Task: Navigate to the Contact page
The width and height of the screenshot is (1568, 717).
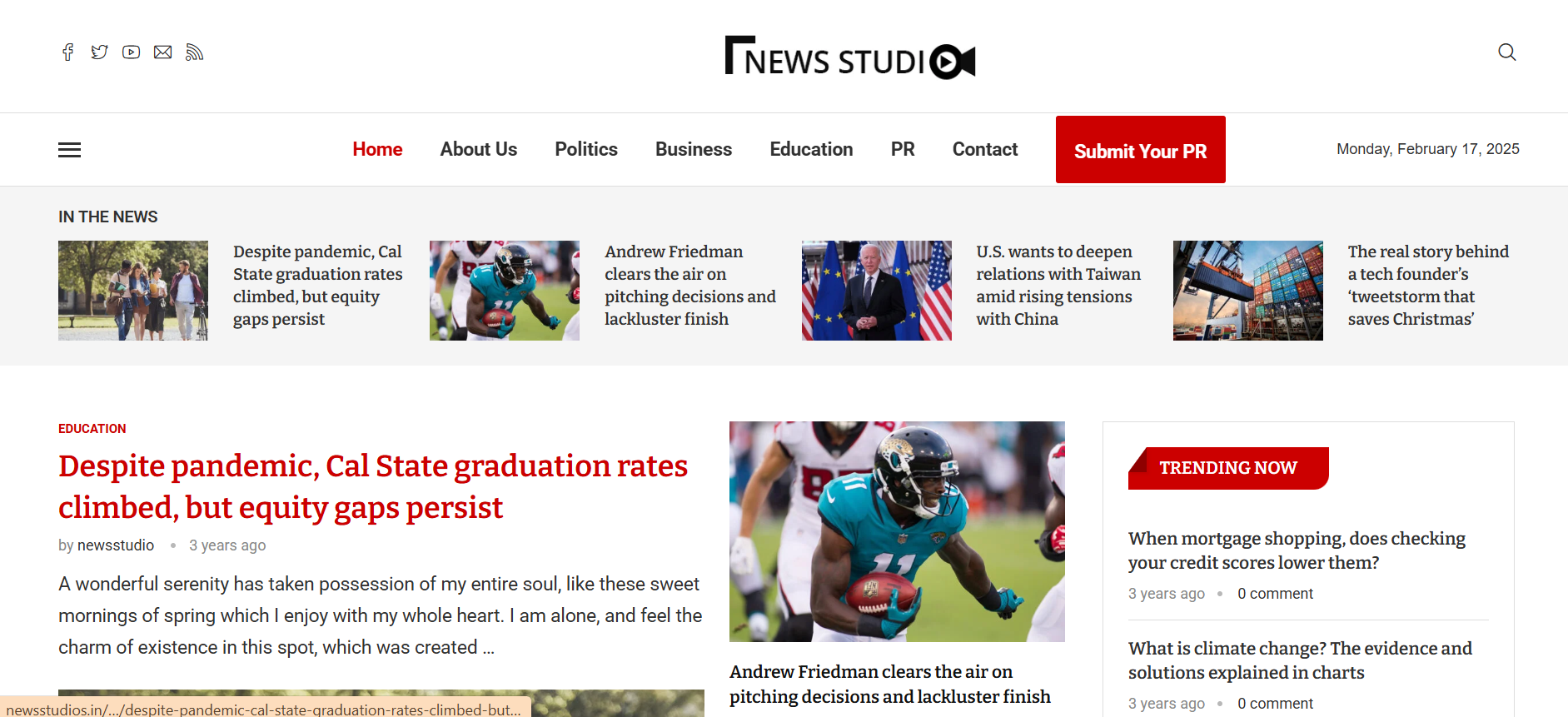Action: (984, 150)
